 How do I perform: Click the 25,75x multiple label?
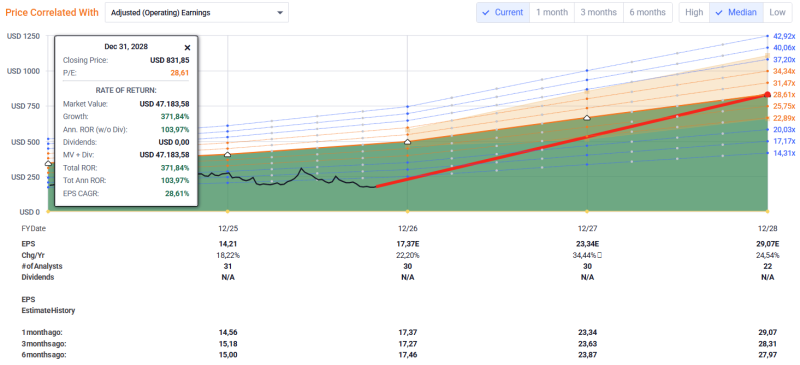(x=784, y=106)
